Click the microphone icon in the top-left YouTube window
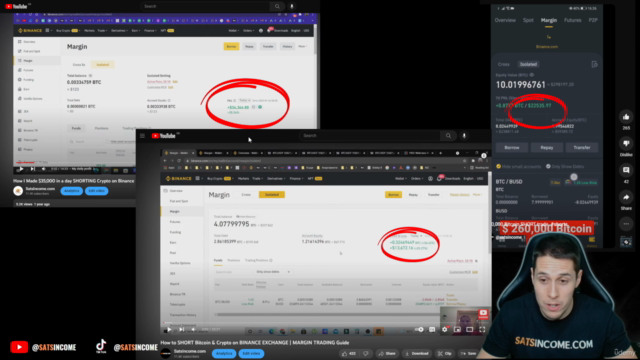 point(291,6)
